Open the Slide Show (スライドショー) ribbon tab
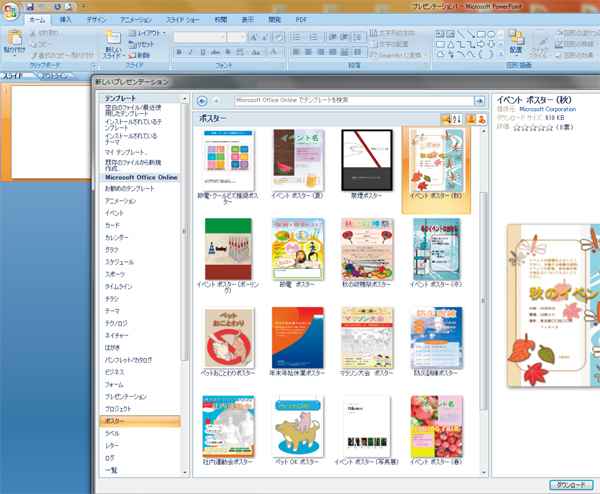600x494 pixels. (x=183, y=20)
